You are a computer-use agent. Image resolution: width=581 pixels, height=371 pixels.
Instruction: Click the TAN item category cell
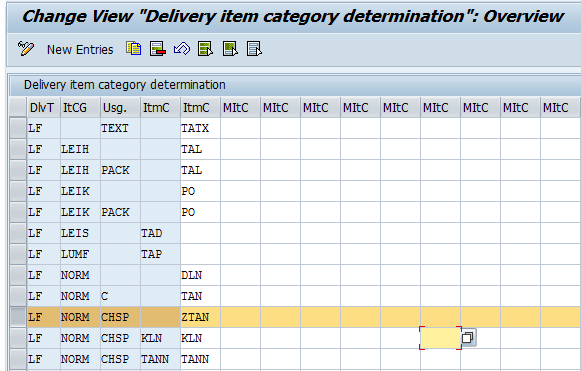(x=200, y=296)
